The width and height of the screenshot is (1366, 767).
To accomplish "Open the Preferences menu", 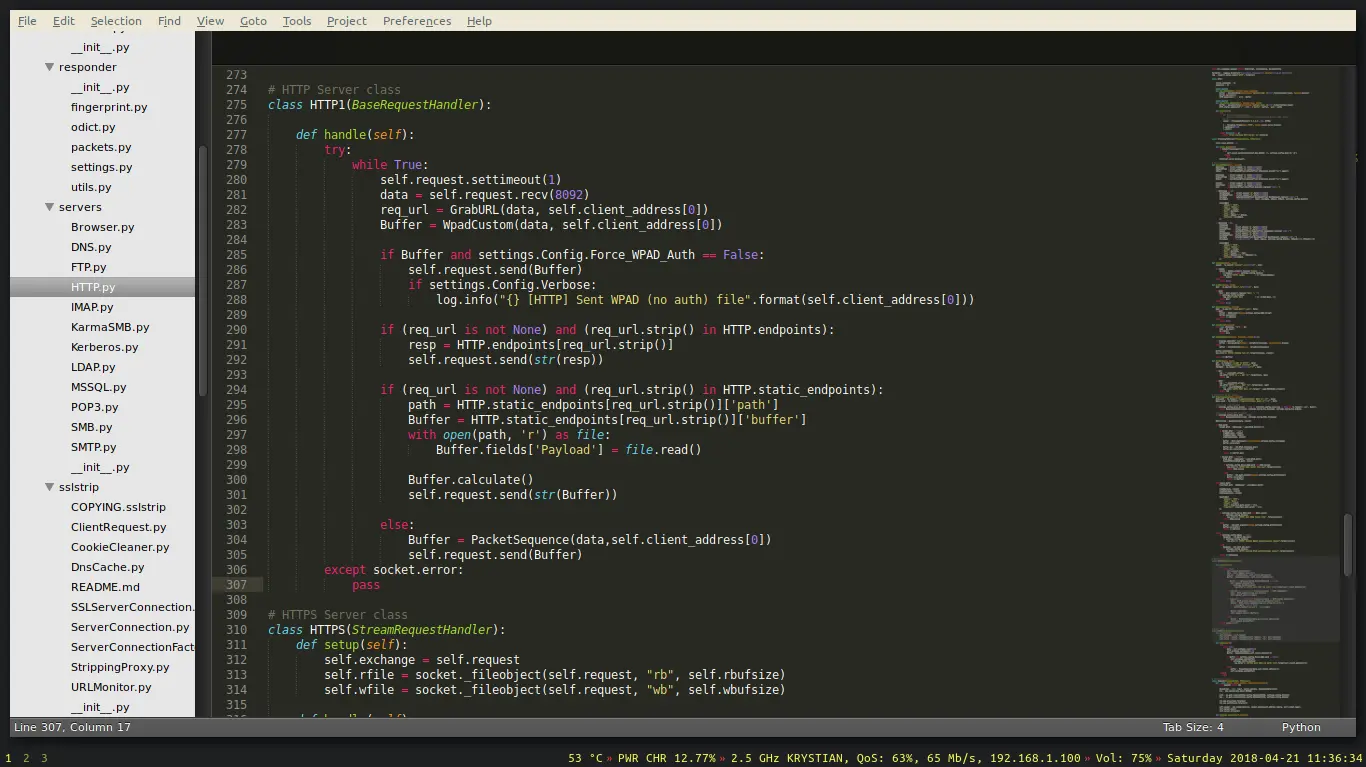I will click(x=416, y=20).
